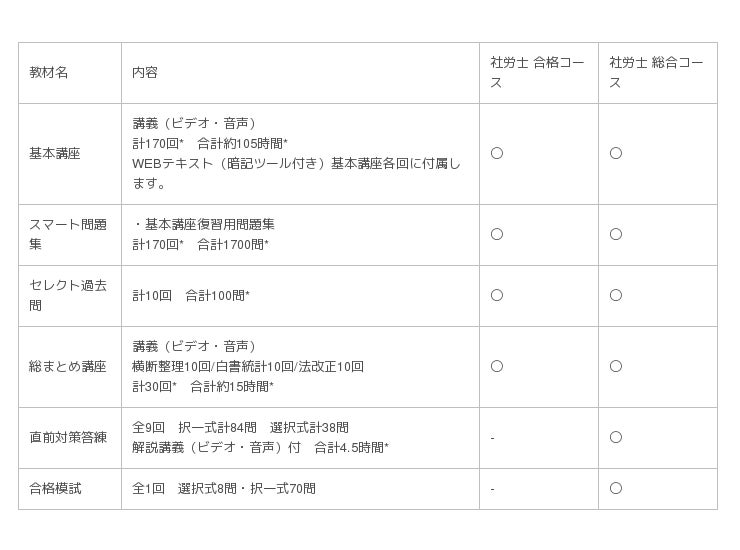The width and height of the screenshot is (740, 550).
Task: Click セレクト過去問 circle under 合格コース
Action: click(496, 295)
